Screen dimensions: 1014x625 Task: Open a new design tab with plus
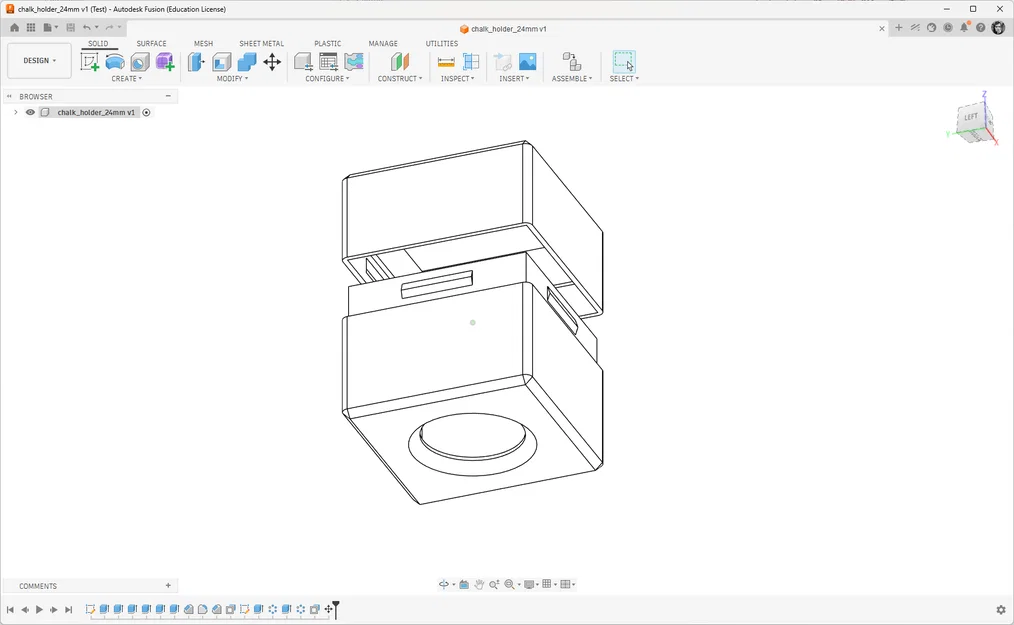point(898,27)
